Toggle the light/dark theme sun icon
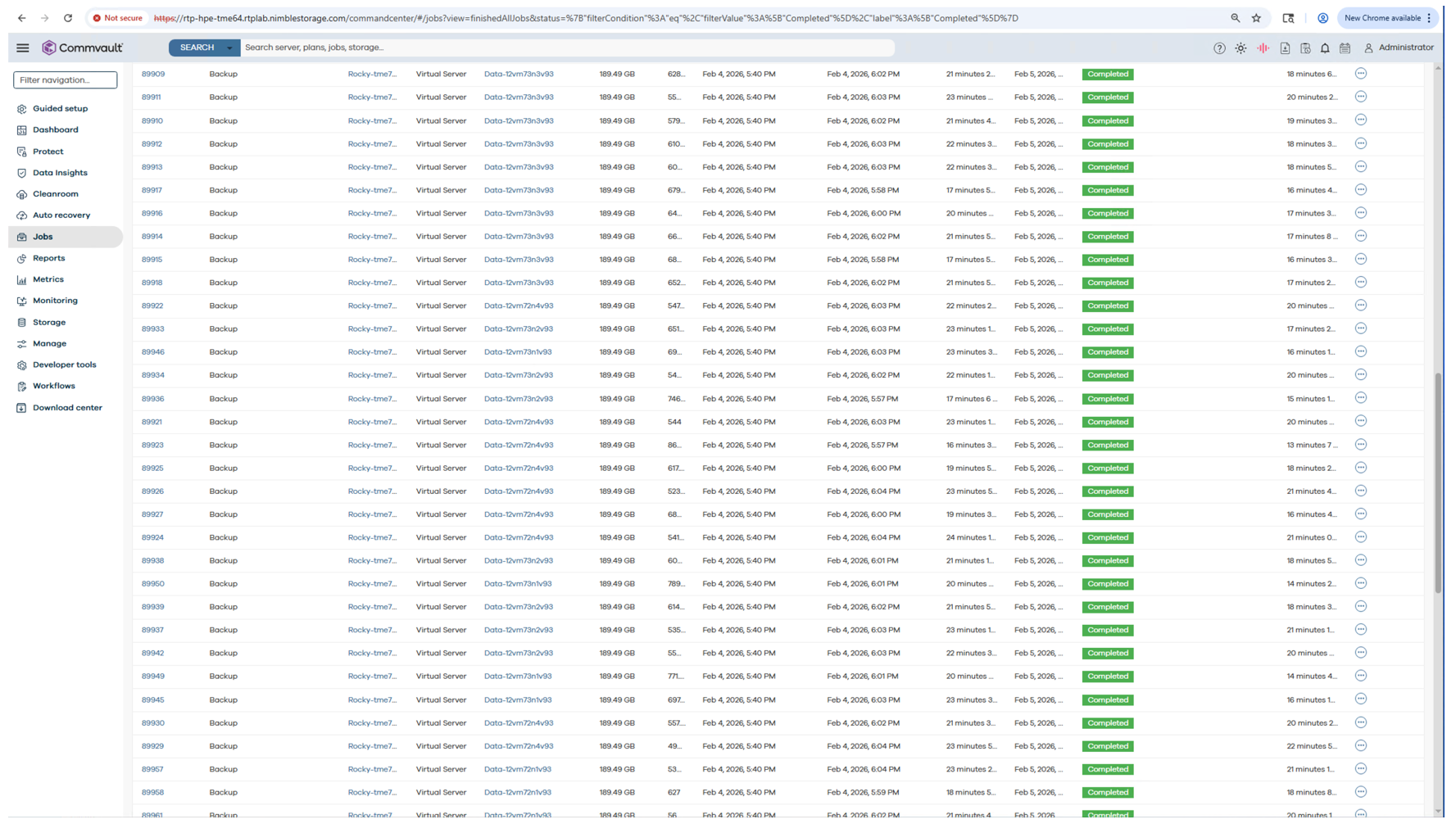This screenshot has height=833, width=1456. 1241,48
